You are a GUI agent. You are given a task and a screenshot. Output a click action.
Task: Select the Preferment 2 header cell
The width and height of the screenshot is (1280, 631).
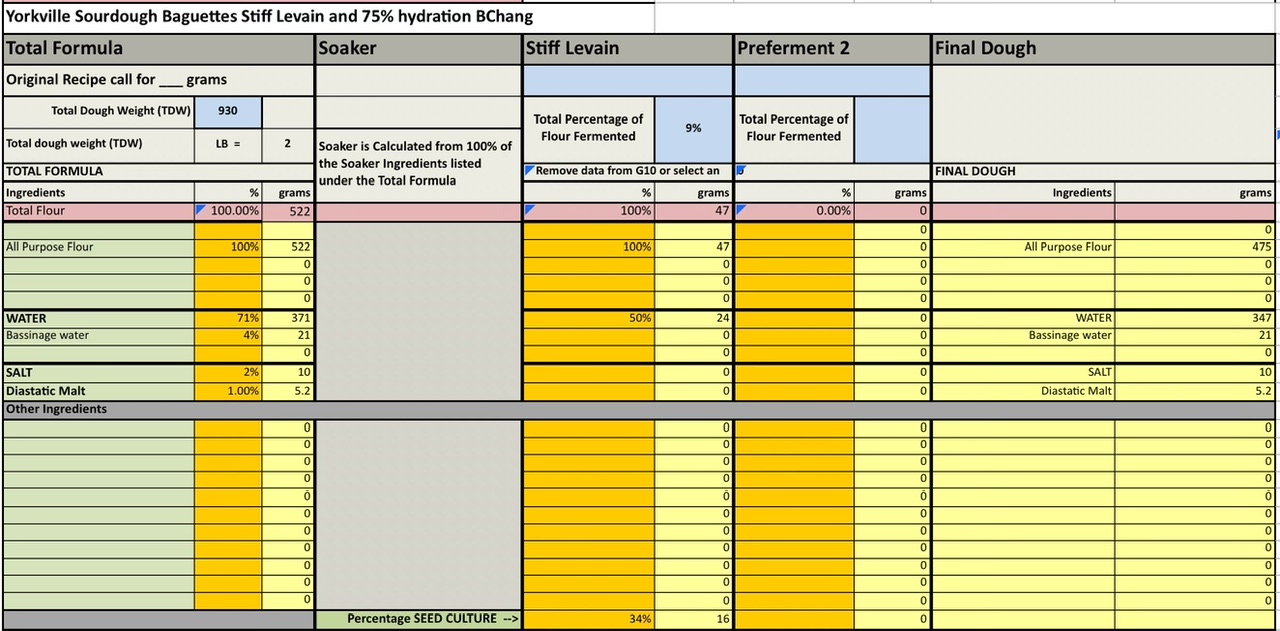coord(832,48)
